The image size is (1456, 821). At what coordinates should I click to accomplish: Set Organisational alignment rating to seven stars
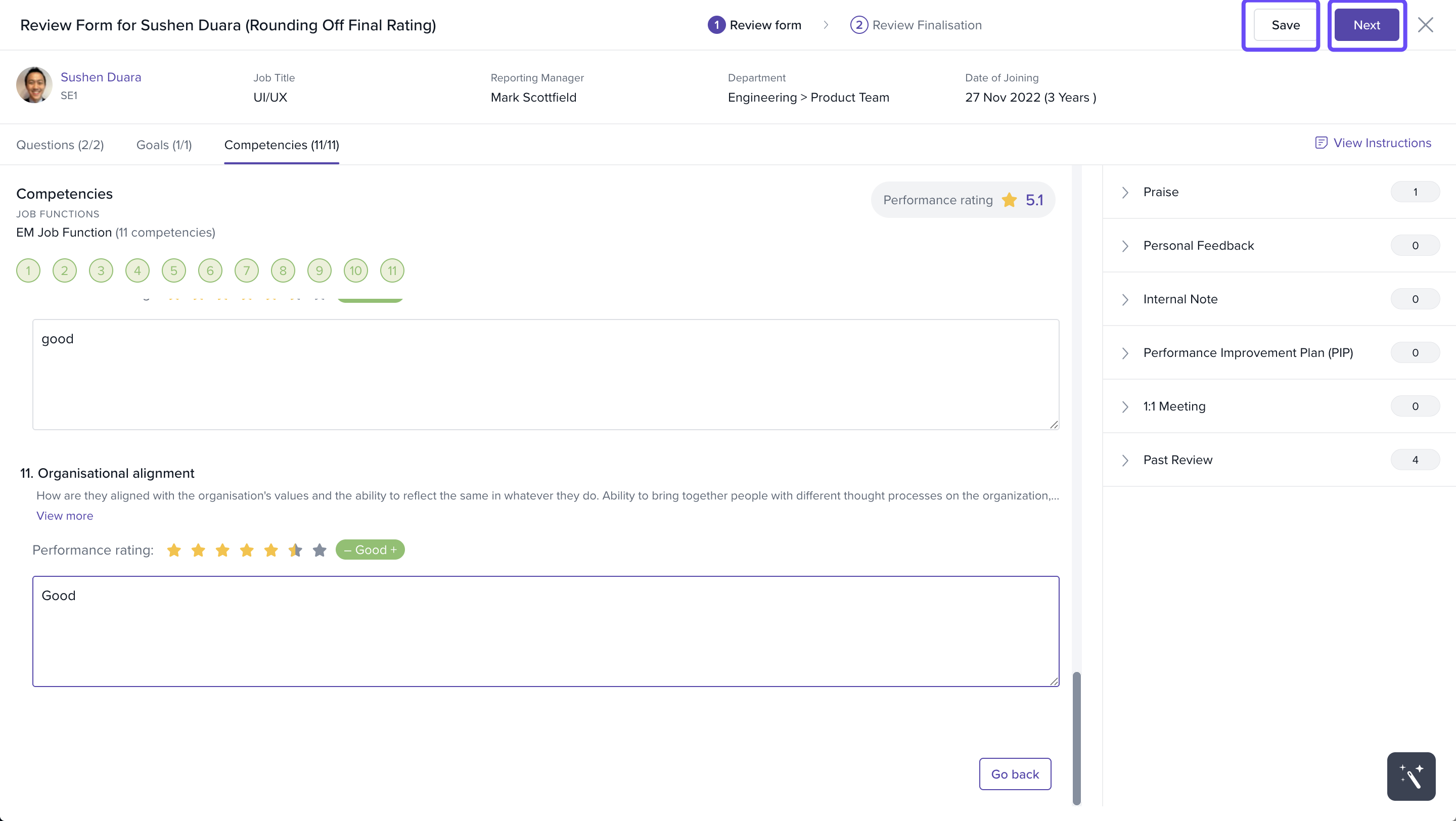click(x=320, y=550)
